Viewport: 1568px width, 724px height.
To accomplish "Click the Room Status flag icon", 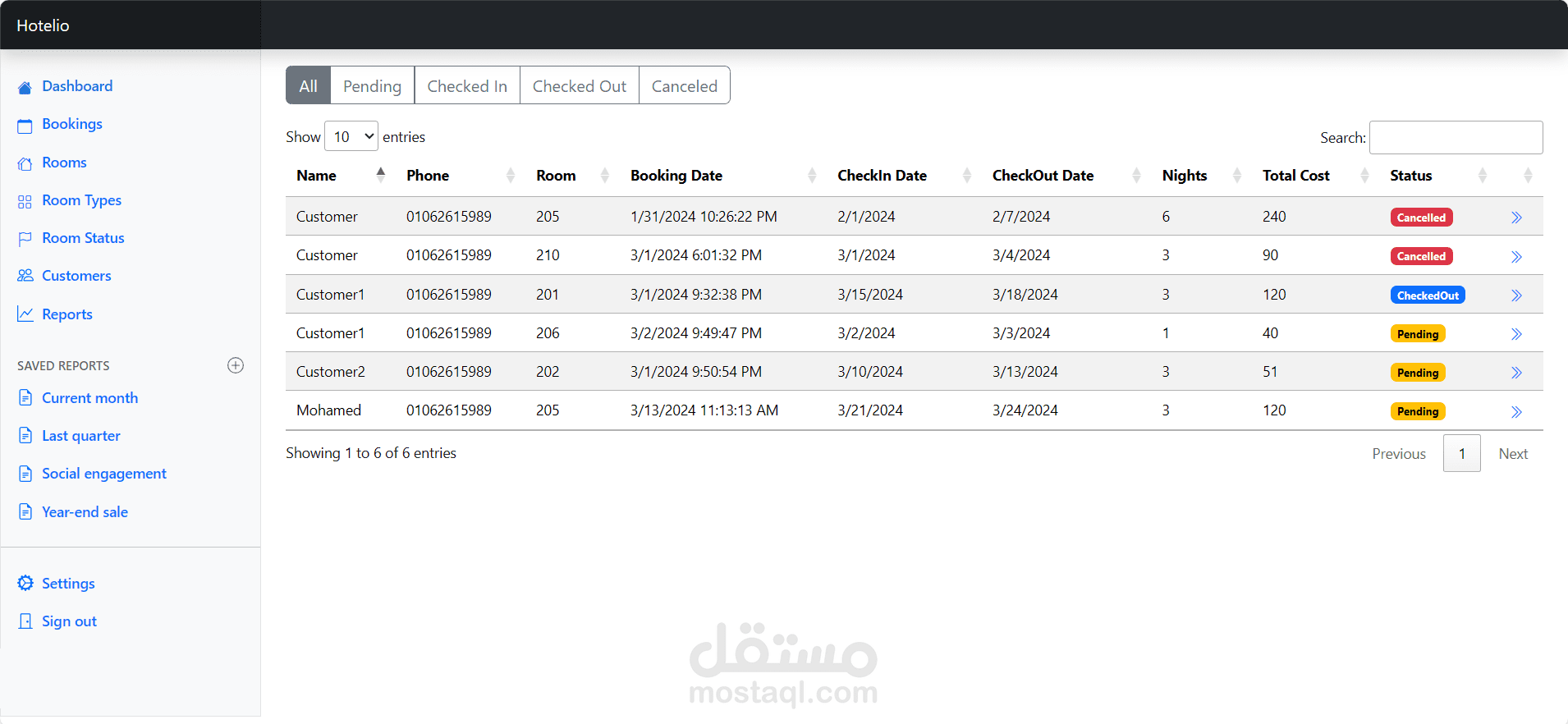I will tap(25, 239).
